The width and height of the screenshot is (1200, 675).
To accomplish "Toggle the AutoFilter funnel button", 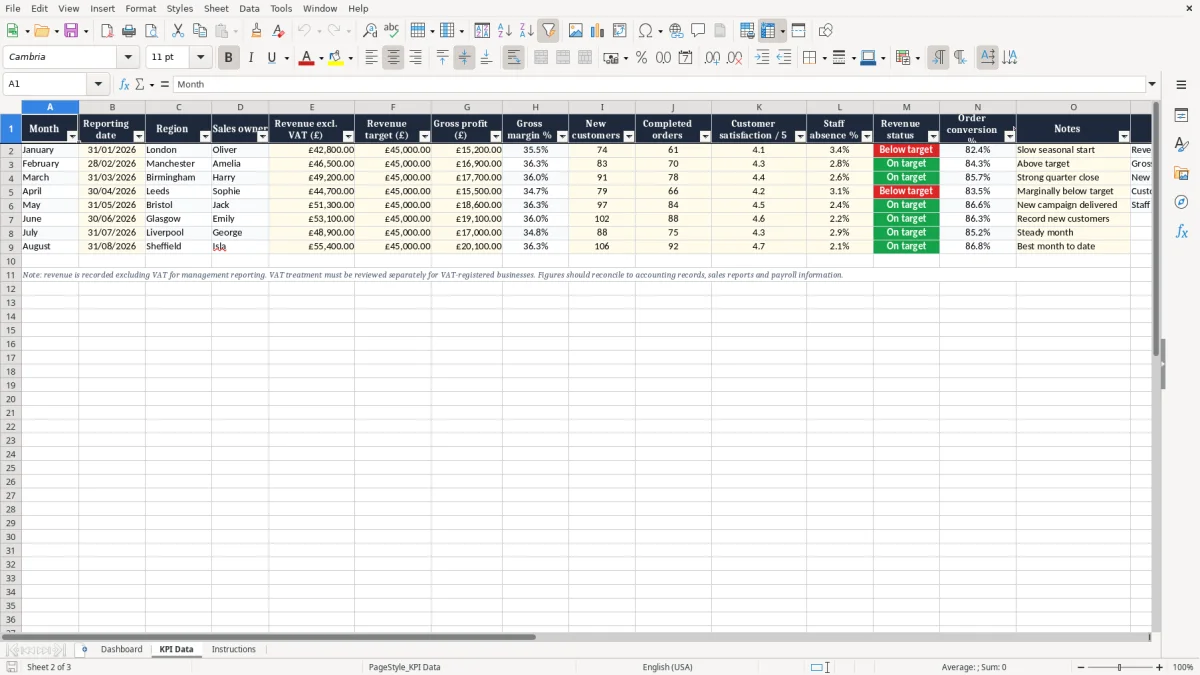I will 548,31.
